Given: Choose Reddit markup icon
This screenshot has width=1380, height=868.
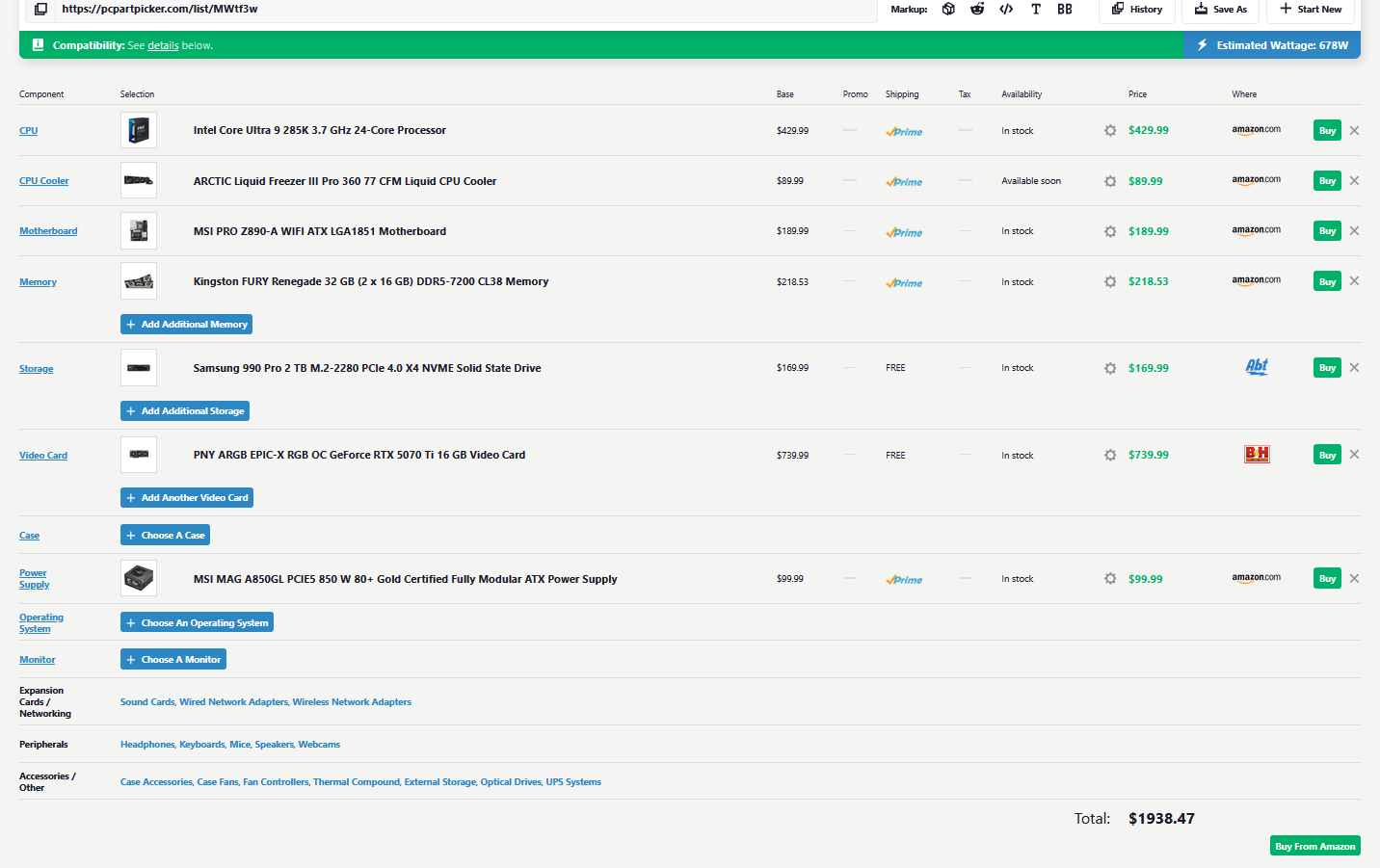Looking at the screenshot, I should point(977,9).
